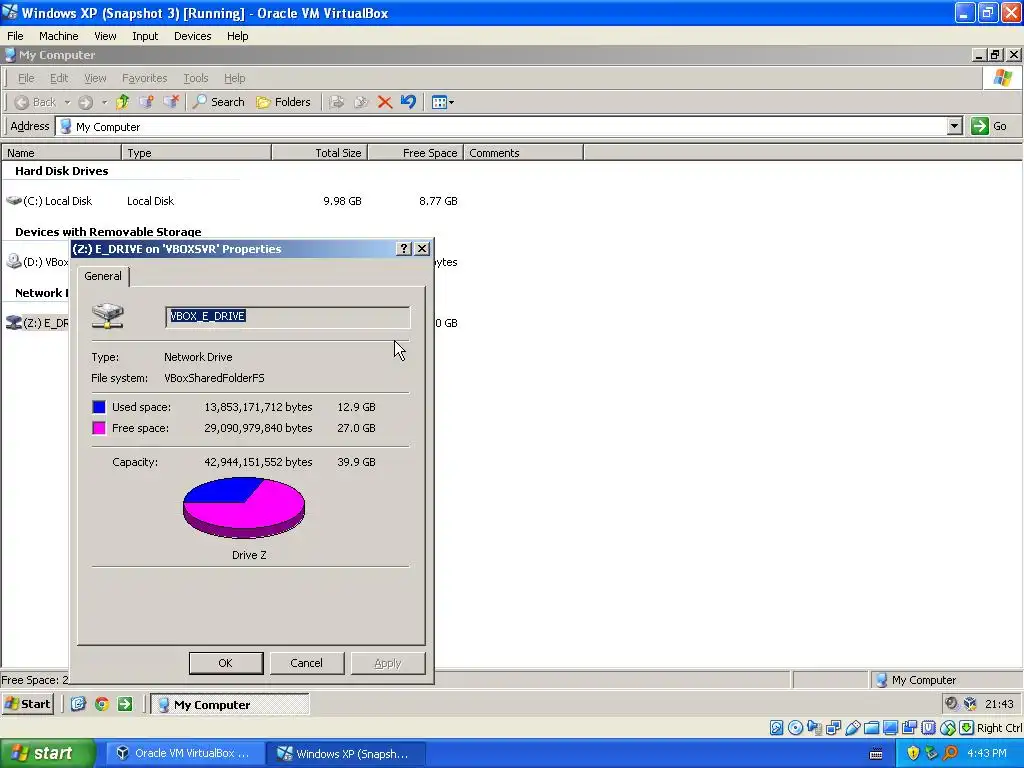The height and width of the screenshot is (768, 1024).
Task: Click the blue Undo arrow toolbar icon
Action: click(409, 102)
